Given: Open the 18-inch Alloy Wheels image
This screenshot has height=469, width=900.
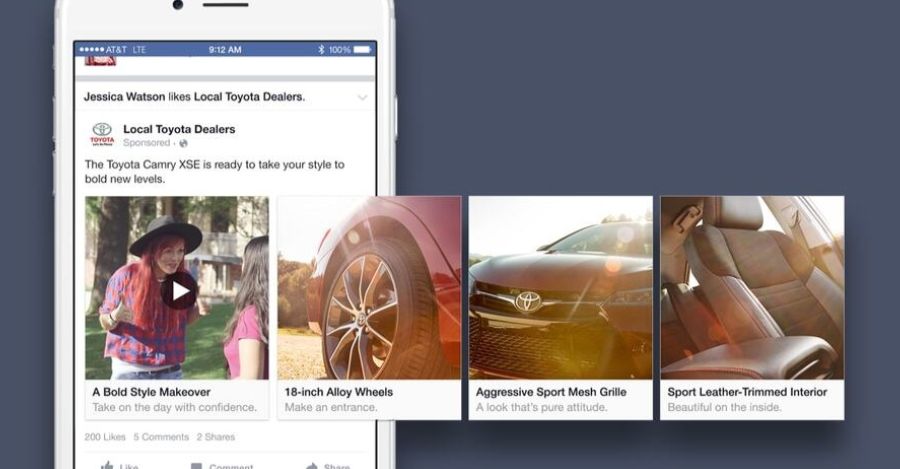Looking at the screenshot, I should pos(369,288).
